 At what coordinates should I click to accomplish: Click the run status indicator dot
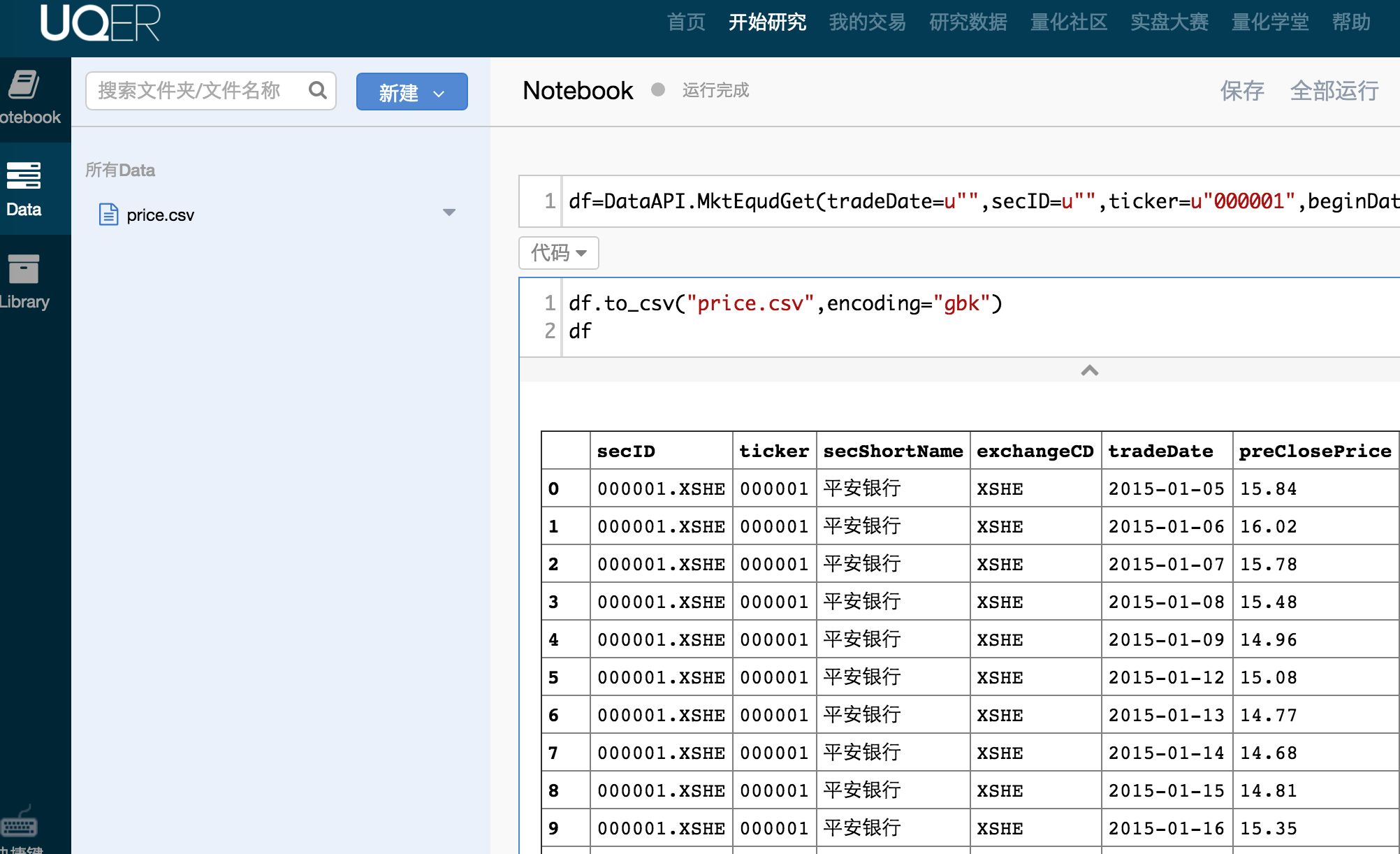click(657, 89)
